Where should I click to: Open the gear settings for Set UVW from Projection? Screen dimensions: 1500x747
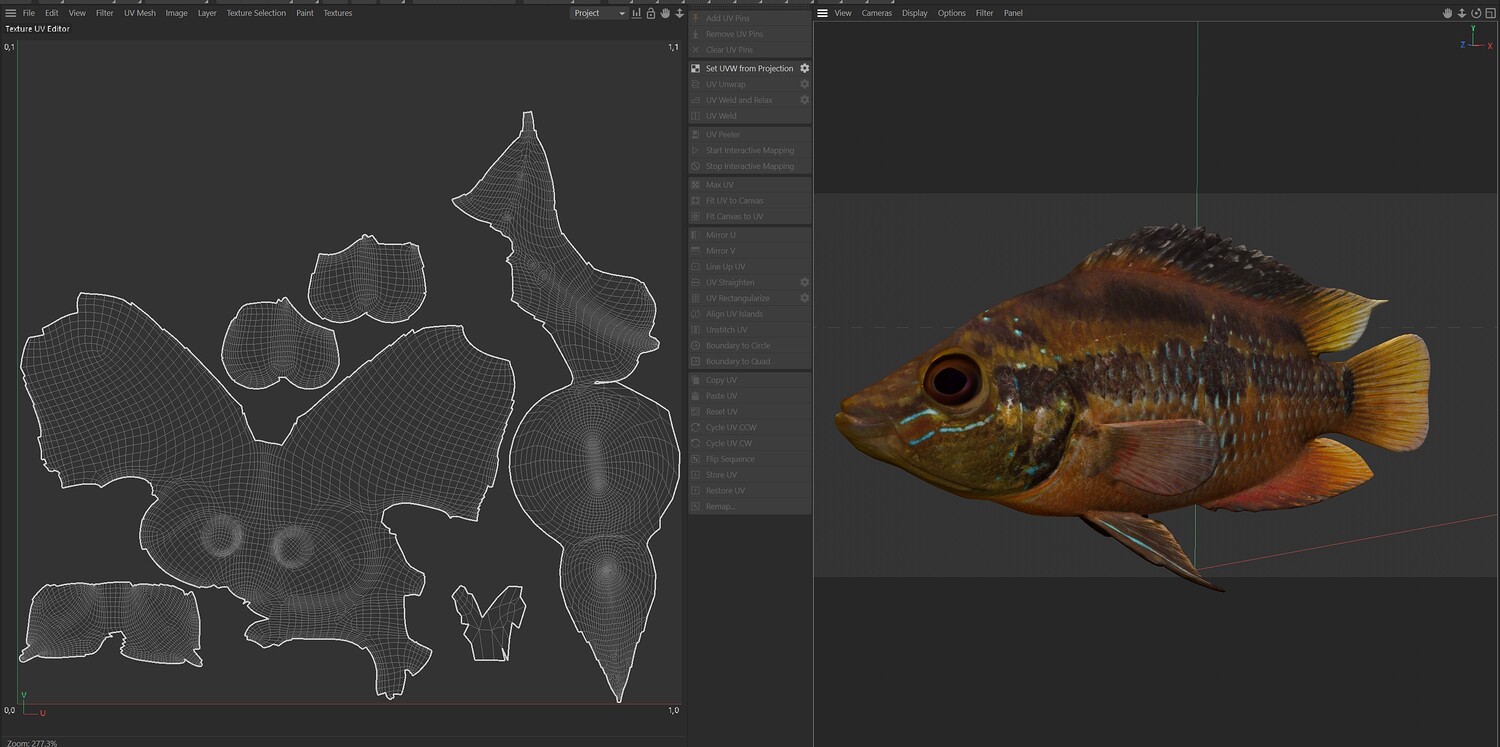(804, 68)
